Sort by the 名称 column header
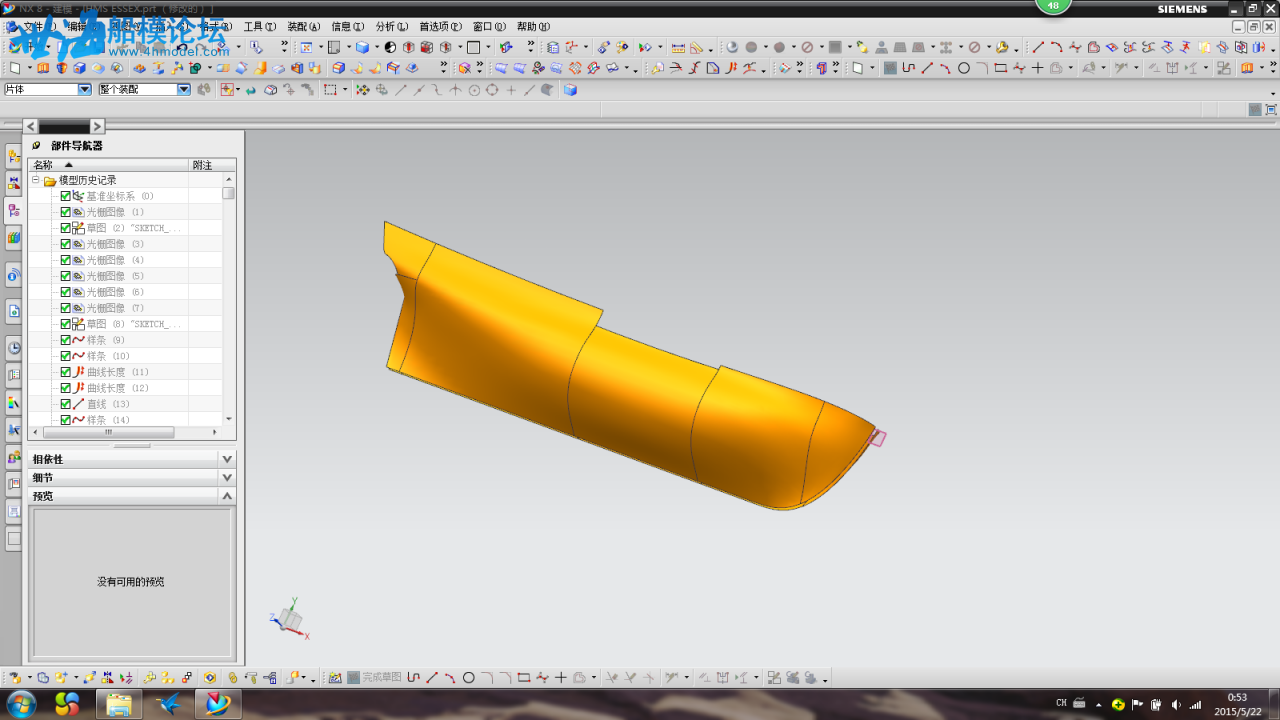The height and width of the screenshot is (720, 1280). [x=108, y=165]
